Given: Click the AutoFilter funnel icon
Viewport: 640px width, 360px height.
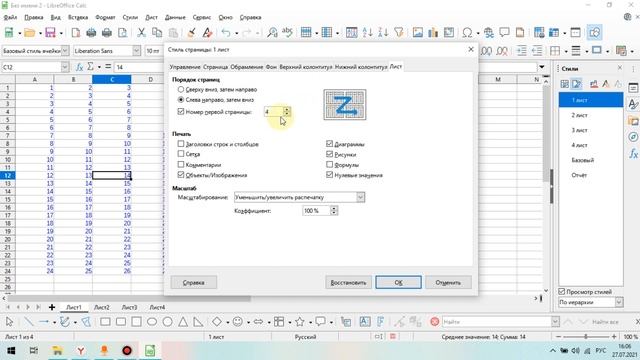Looking at the screenshot, I should pos(399,33).
